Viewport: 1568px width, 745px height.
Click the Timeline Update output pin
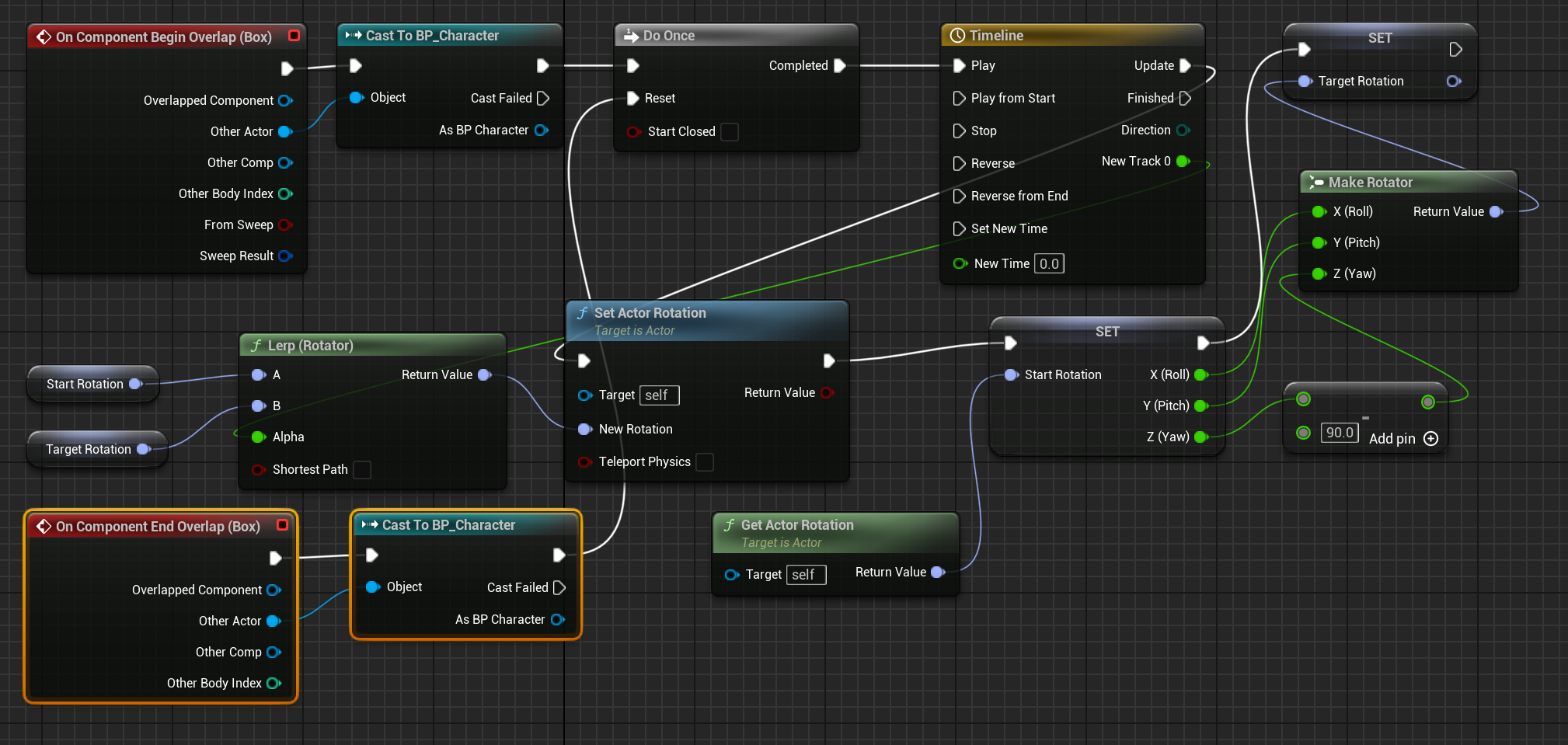click(1185, 66)
